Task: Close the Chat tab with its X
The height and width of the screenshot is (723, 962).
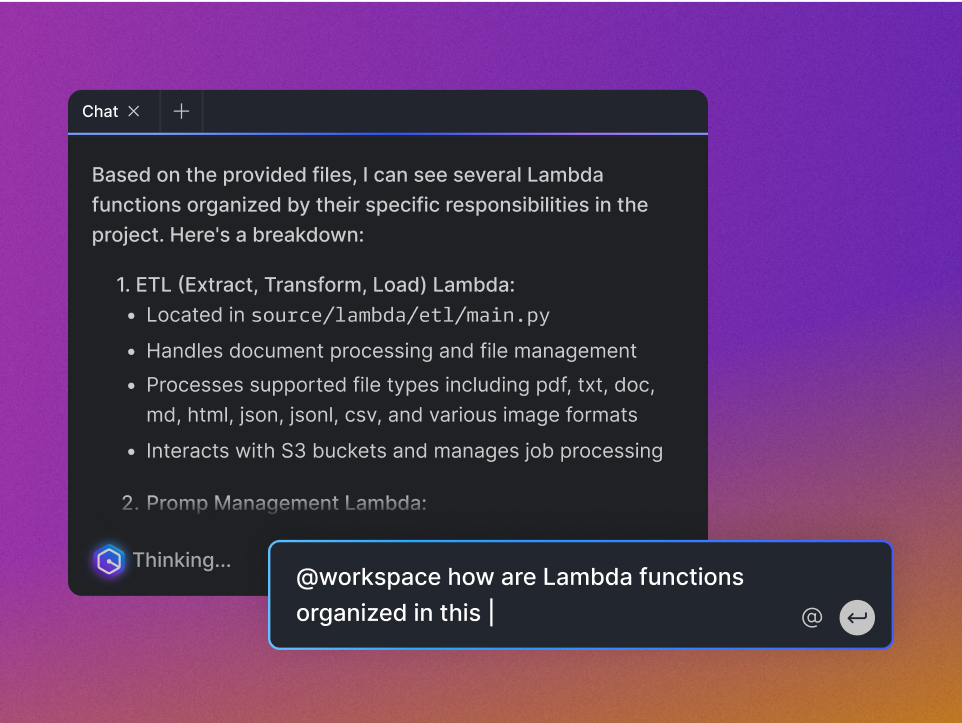Action: [x=134, y=111]
